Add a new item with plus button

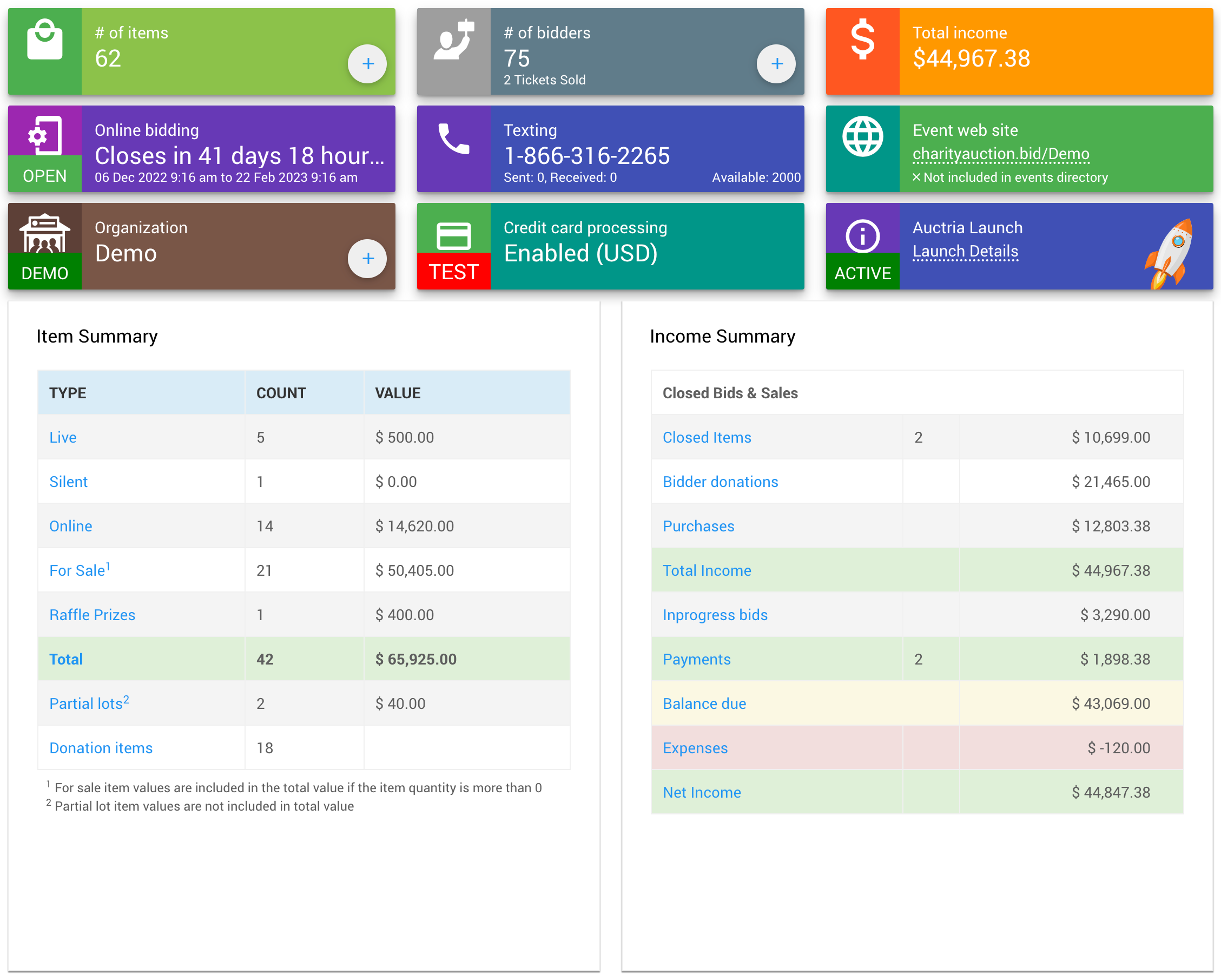tap(367, 63)
